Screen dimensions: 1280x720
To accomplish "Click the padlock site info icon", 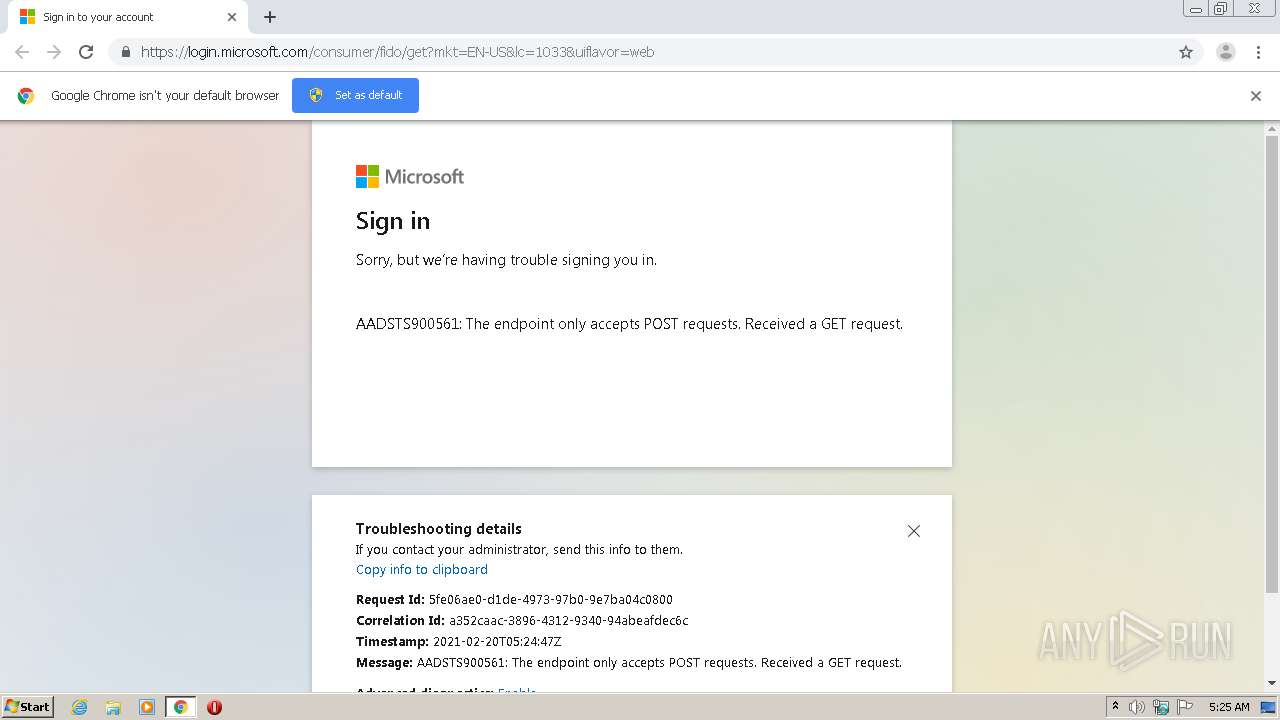I will 125,52.
